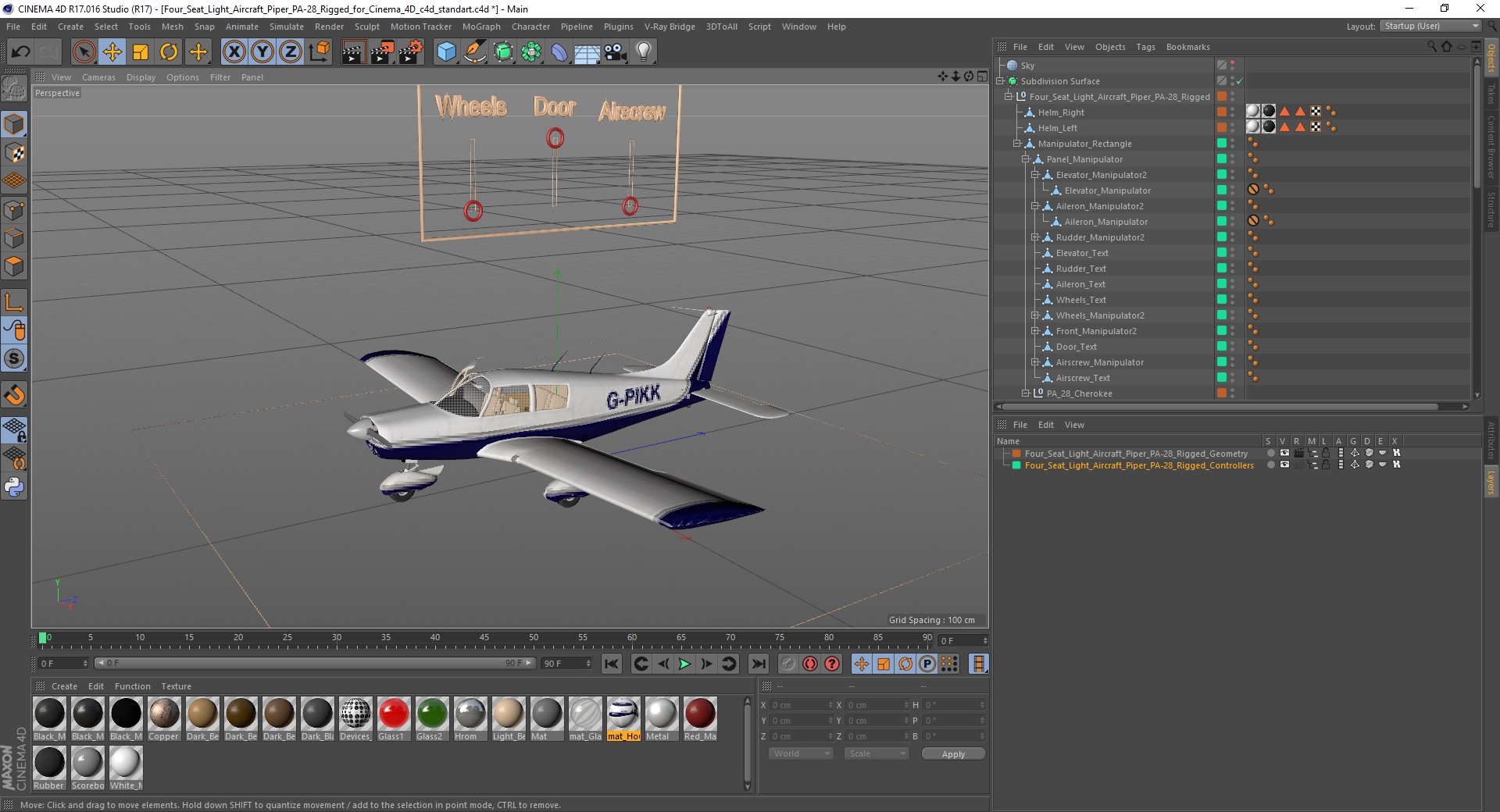Add a Cube primitive object
Screen dimensions: 1500x812
[x=446, y=52]
